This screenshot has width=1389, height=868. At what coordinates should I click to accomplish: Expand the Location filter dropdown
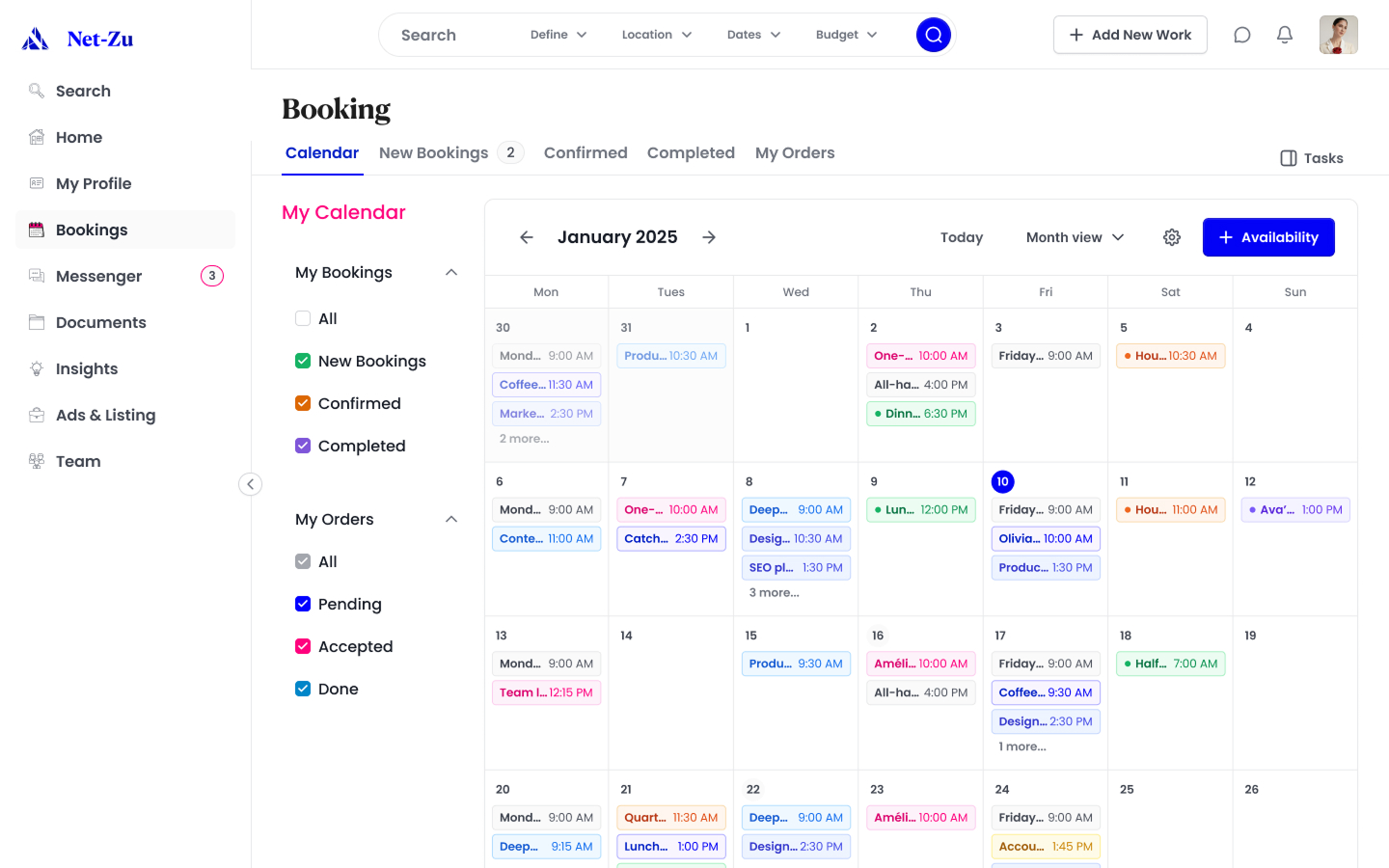click(657, 35)
